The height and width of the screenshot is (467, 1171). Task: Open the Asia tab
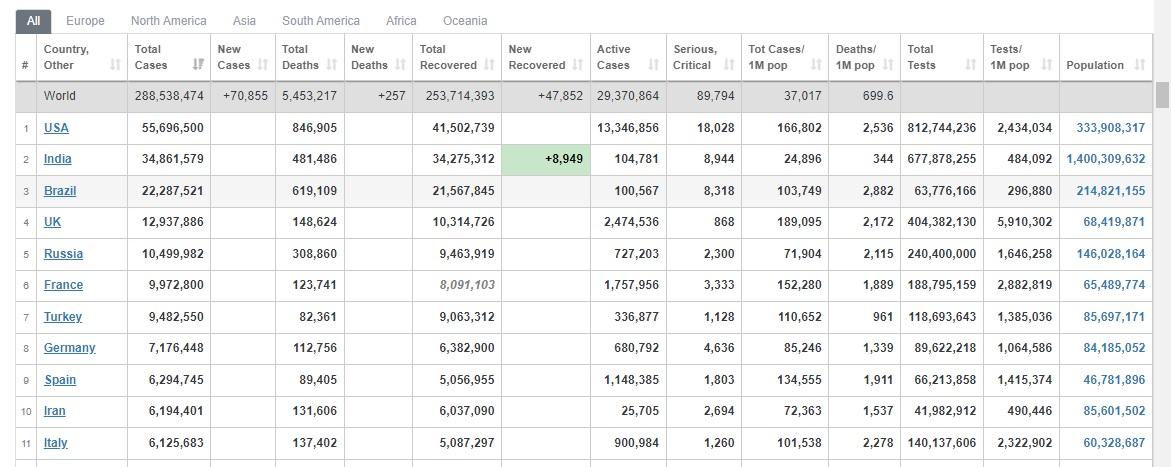pos(244,21)
